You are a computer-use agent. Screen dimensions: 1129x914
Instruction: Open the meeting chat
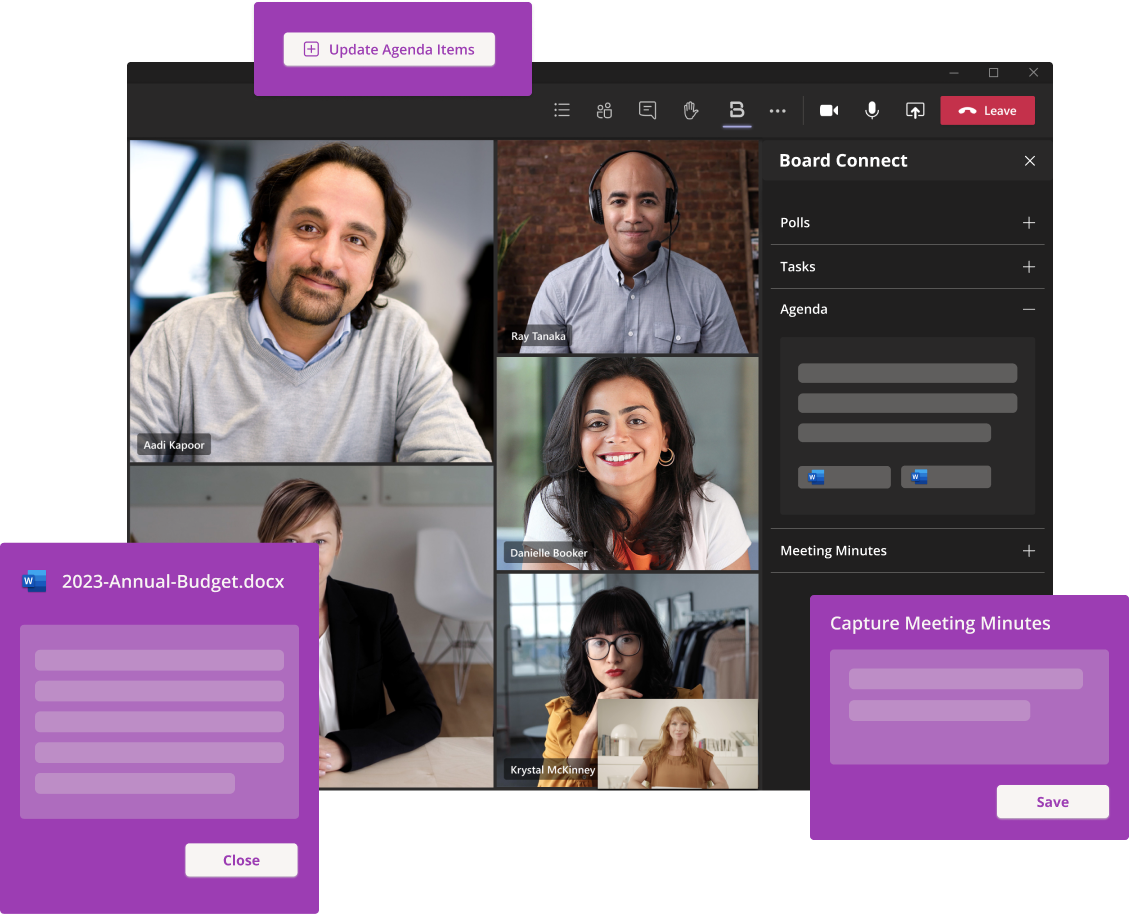(647, 110)
